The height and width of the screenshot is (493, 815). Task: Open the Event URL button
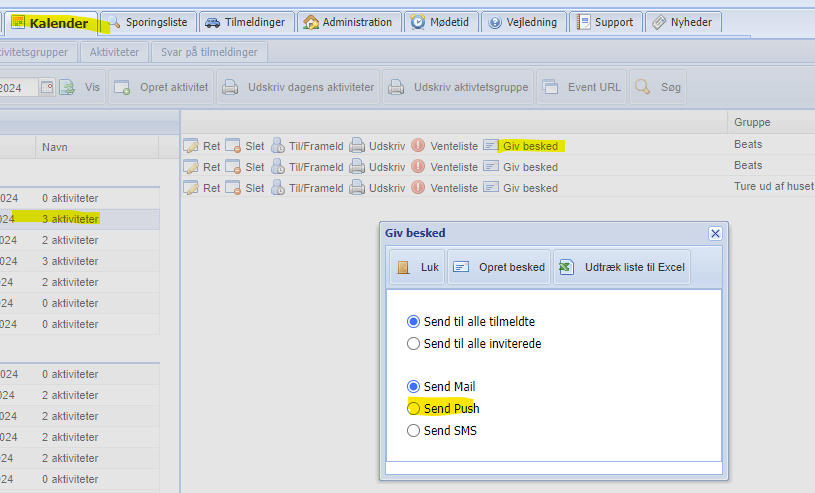[582, 87]
